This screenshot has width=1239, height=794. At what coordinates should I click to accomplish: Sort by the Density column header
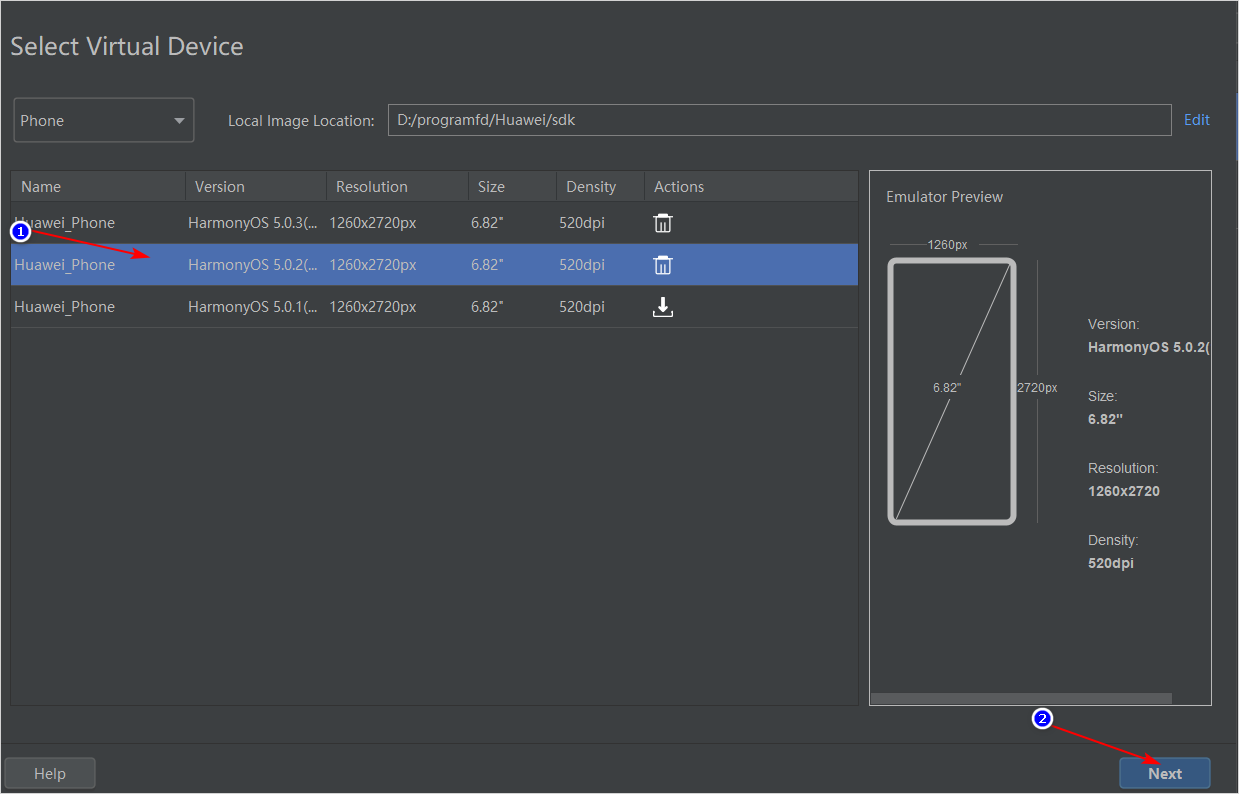click(600, 187)
